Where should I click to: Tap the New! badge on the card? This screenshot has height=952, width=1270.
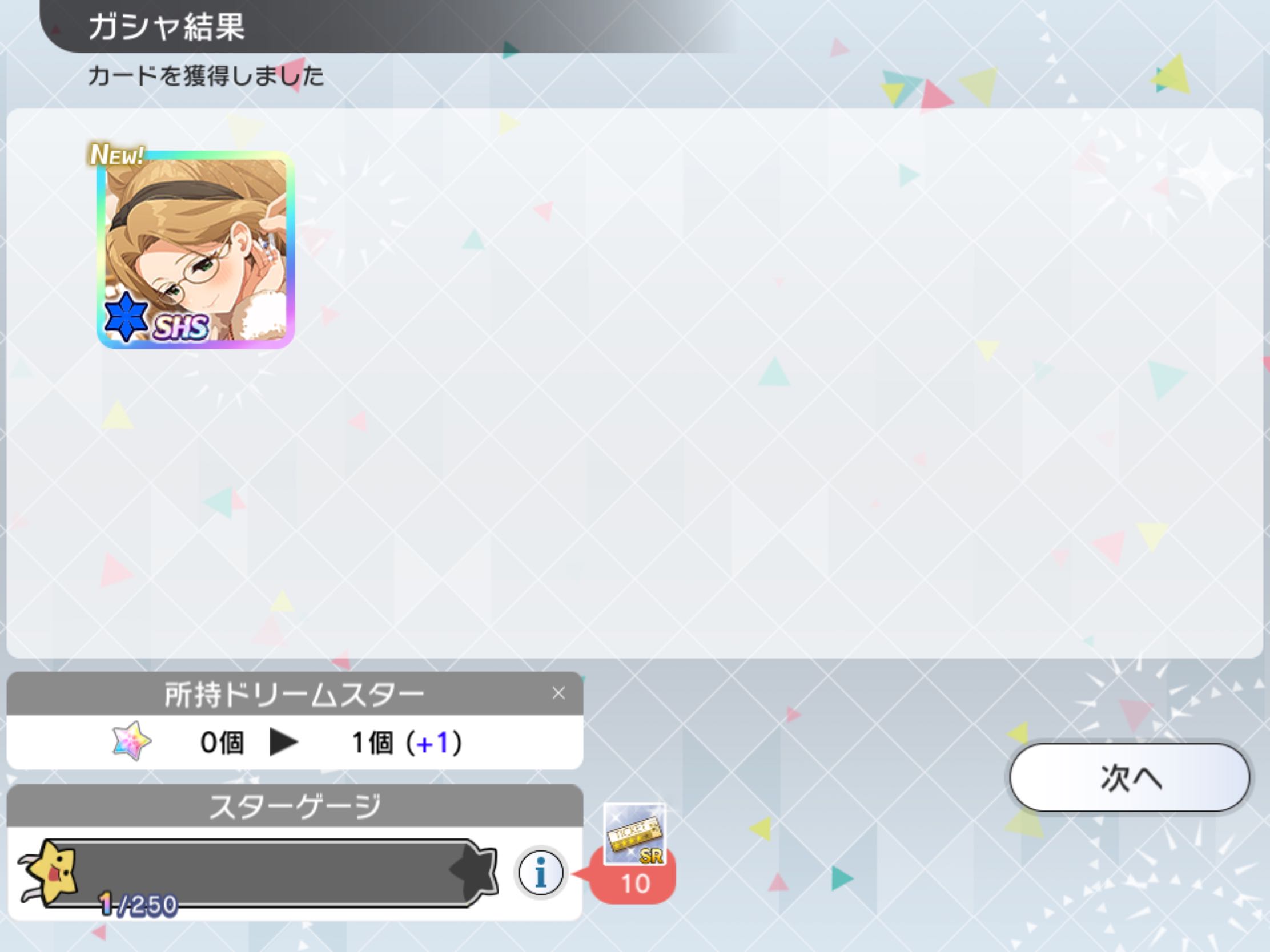pos(117,154)
